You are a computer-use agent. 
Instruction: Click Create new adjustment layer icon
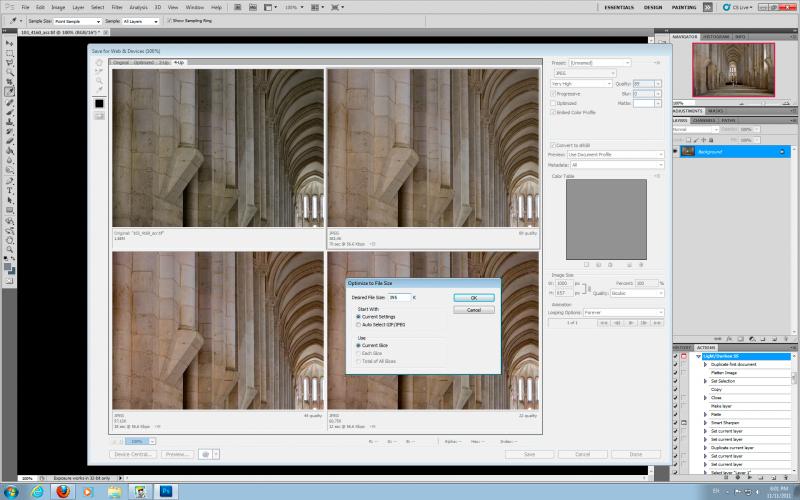(x=752, y=339)
